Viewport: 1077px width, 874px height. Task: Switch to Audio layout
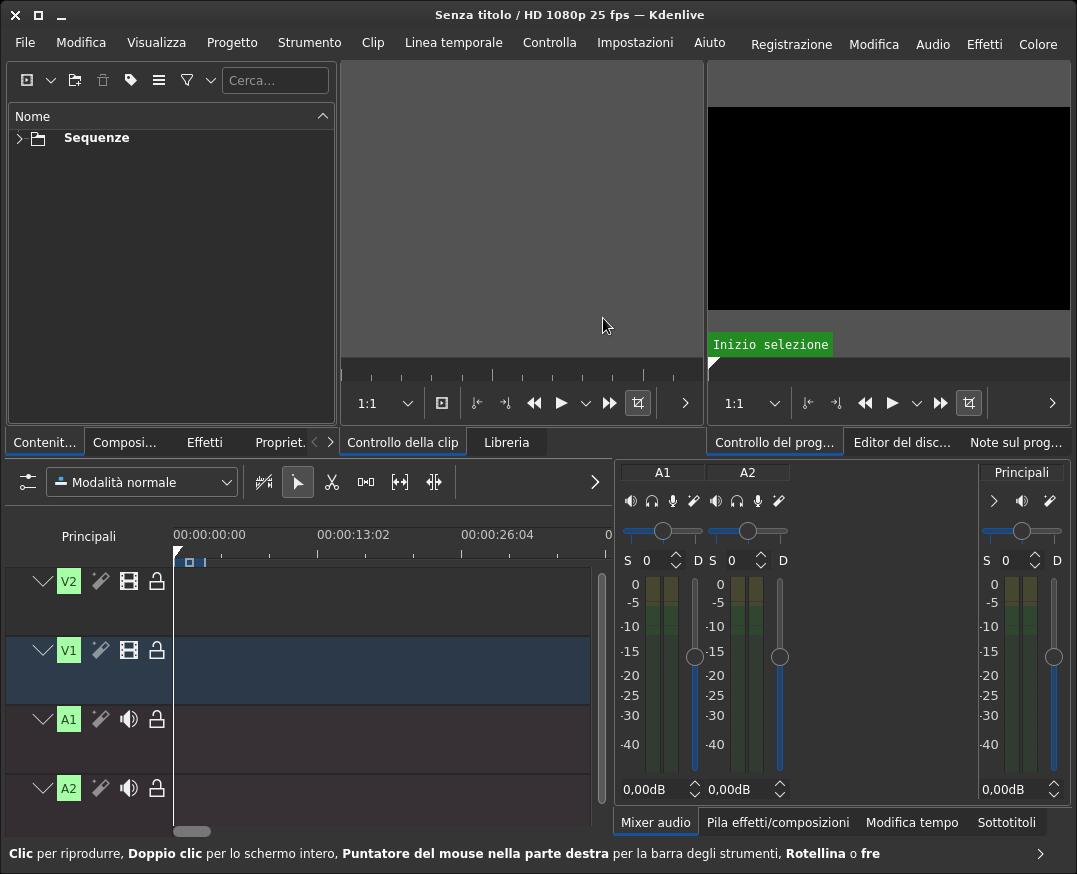(933, 44)
